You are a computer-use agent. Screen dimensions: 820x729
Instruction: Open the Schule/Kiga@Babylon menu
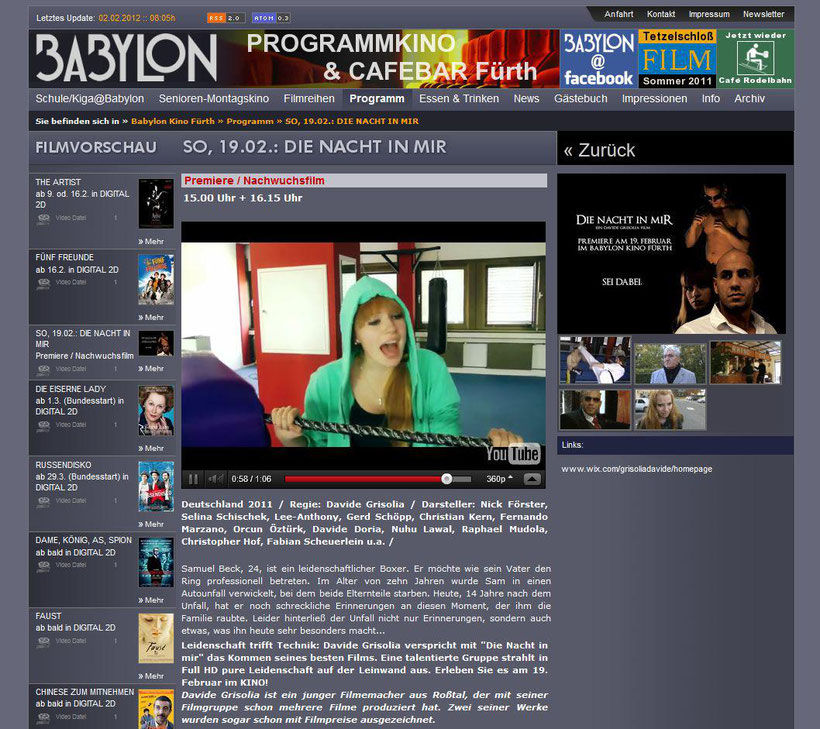coord(89,99)
